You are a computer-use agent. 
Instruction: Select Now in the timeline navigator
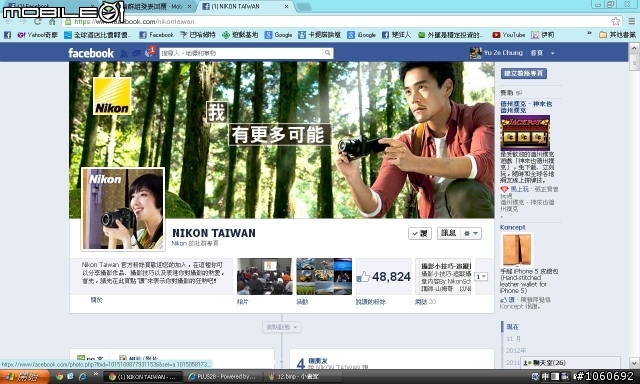[x=512, y=327]
